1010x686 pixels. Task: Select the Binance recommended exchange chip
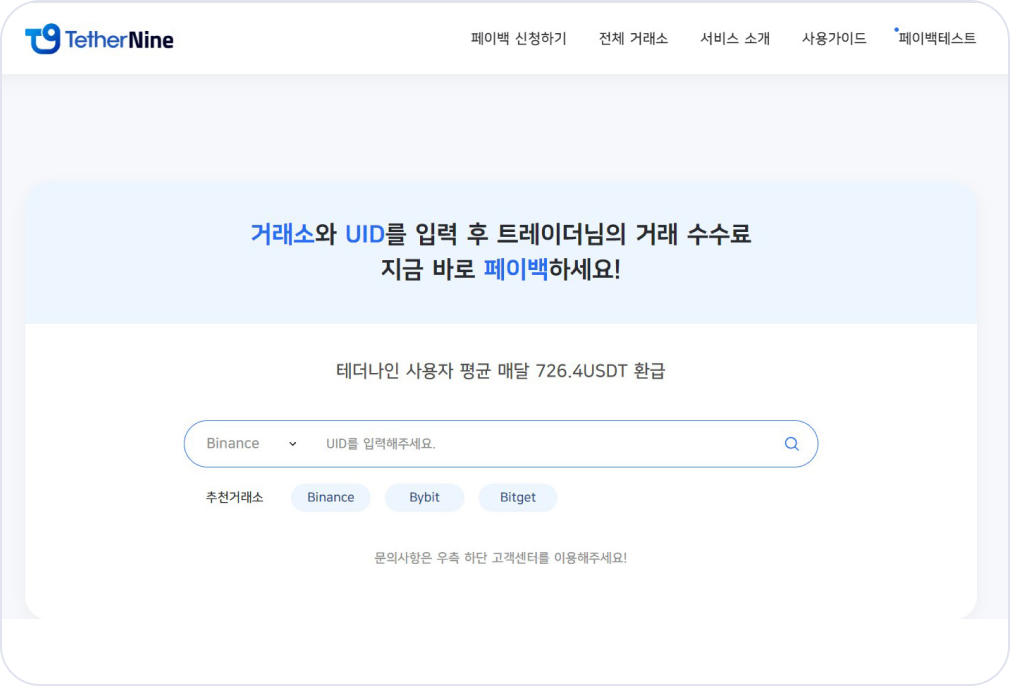click(330, 497)
